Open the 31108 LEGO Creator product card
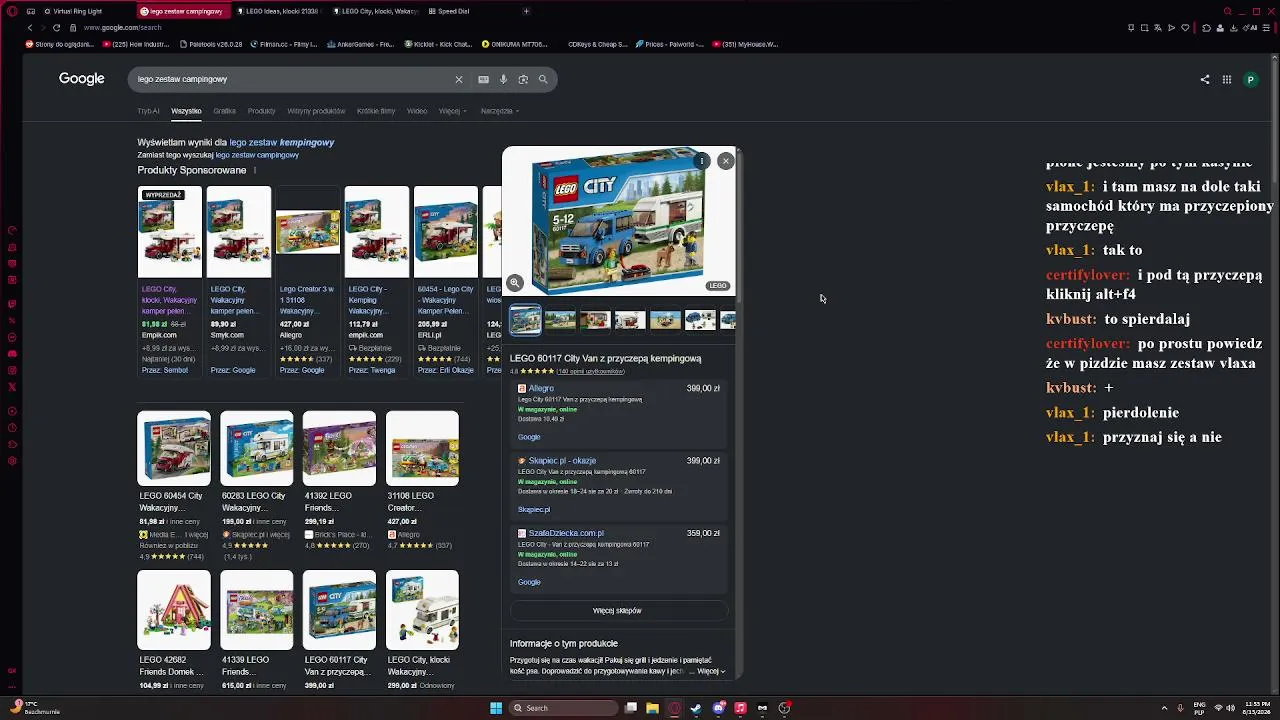This screenshot has width=1280, height=720. tap(422, 481)
